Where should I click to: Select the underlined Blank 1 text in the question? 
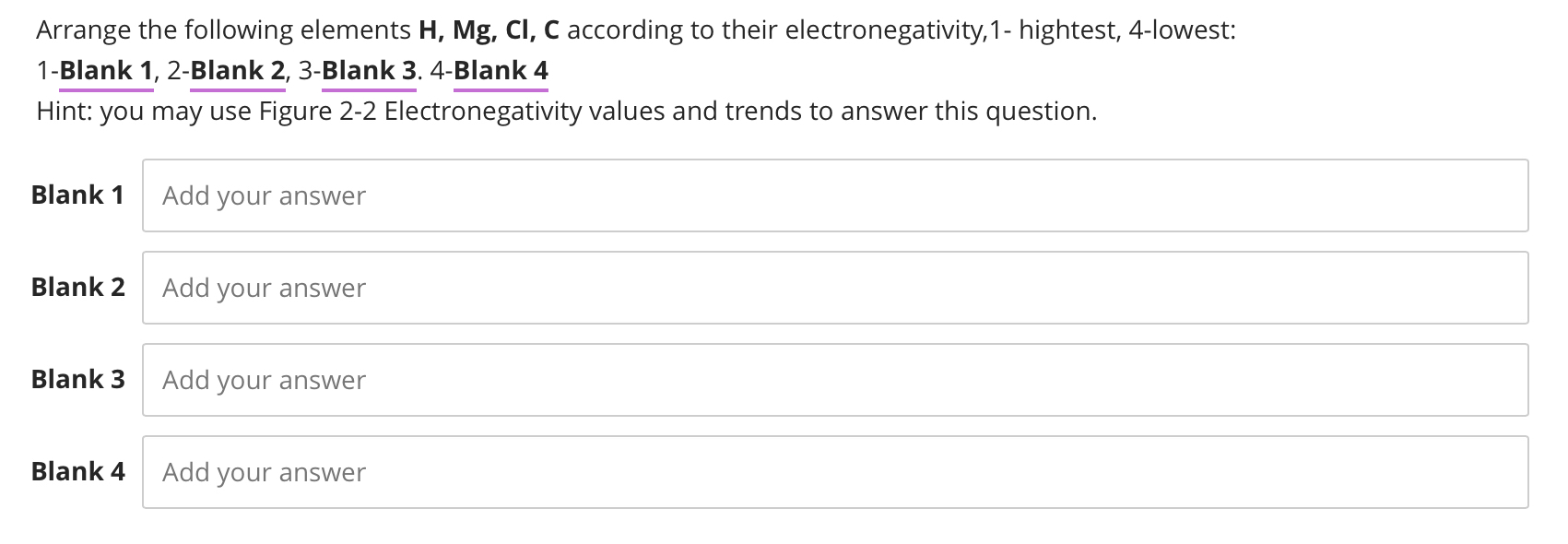105,69
